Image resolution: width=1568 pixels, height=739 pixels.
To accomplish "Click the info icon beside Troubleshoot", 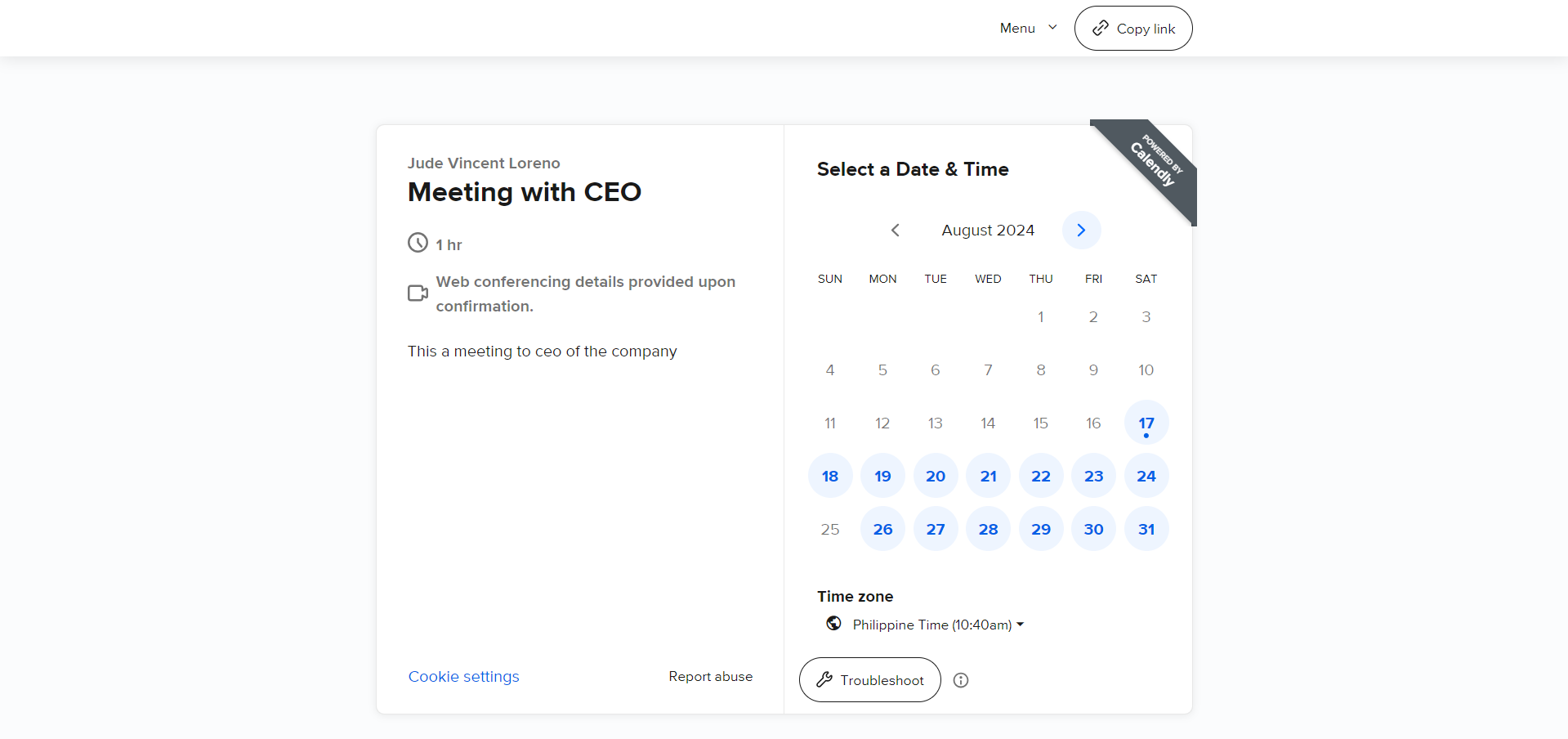I will click(x=961, y=680).
